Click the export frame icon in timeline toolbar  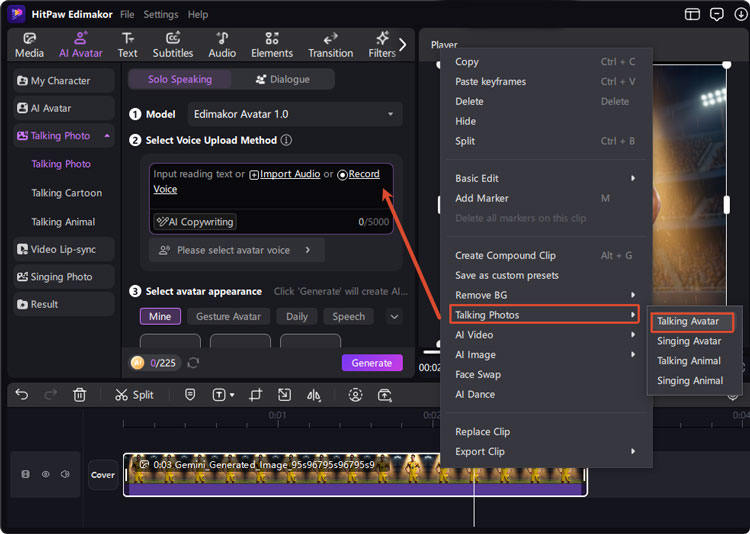click(x=385, y=395)
